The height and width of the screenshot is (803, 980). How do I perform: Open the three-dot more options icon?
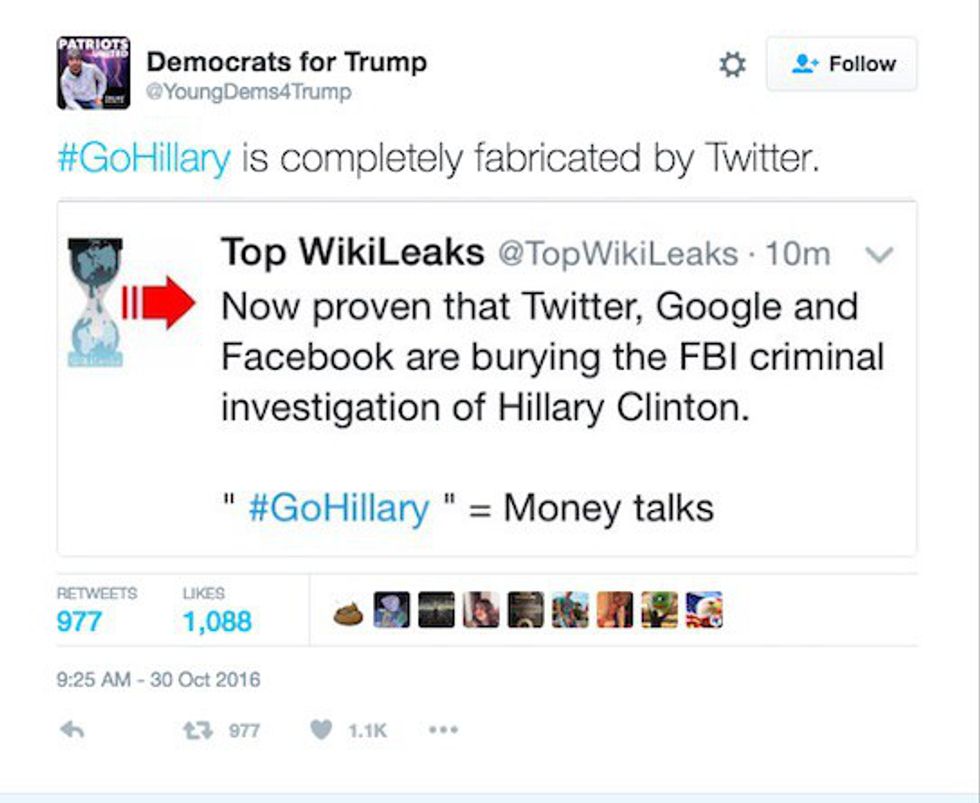(442, 730)
